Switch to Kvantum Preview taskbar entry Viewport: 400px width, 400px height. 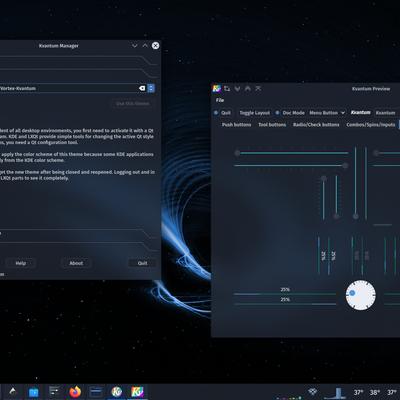point(137,392)
